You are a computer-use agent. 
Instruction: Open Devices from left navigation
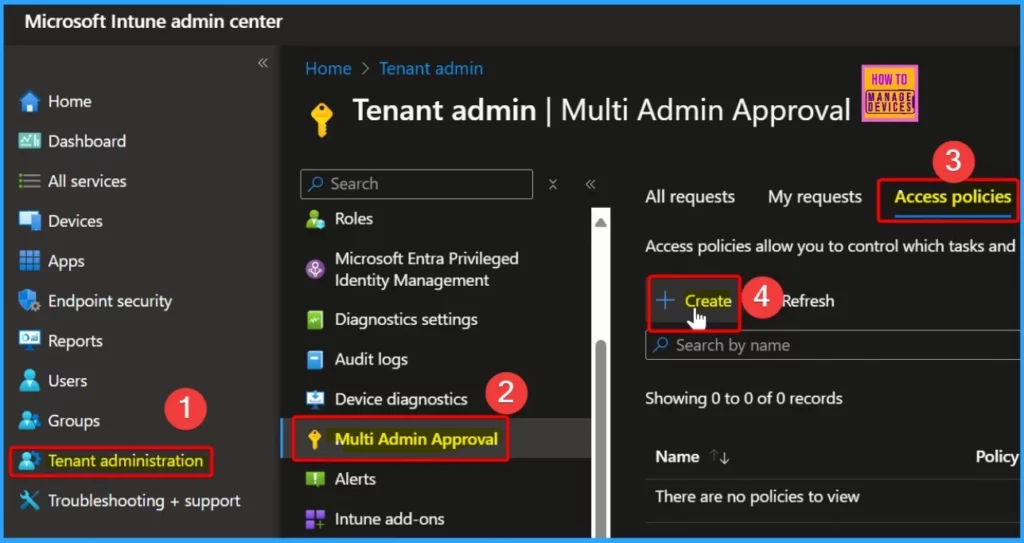[75, 221]
